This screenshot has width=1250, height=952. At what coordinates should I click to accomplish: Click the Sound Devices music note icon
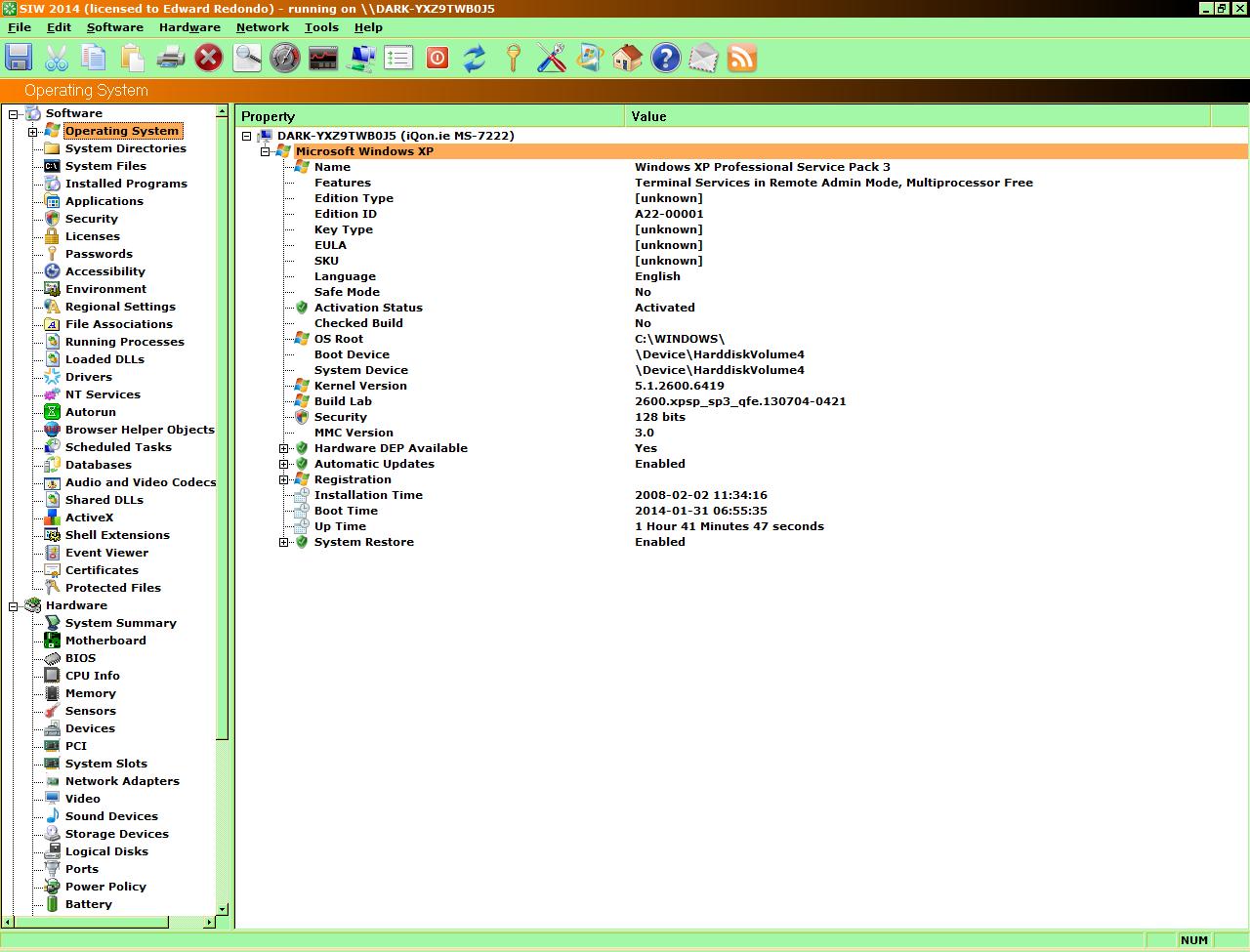52,816
